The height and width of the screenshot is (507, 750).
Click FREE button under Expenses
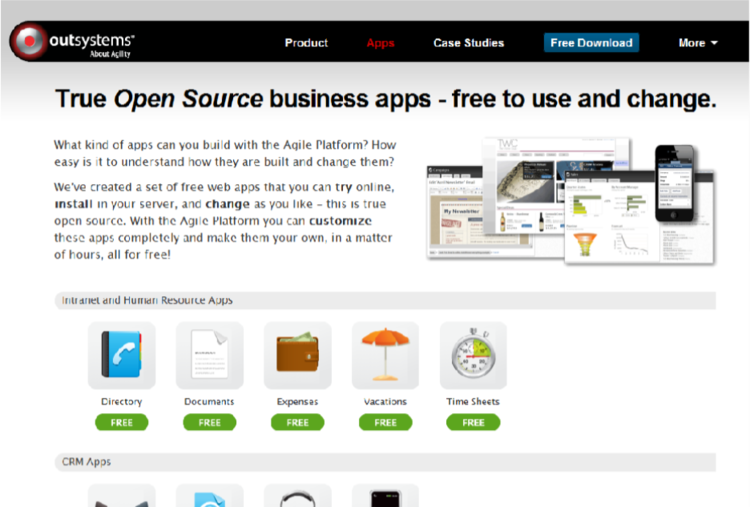click(298, 422)
